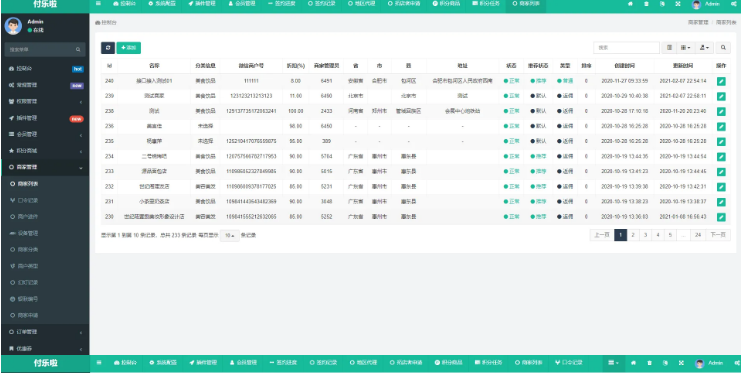This screenshot has width=744, height=373.
Task: Go to page 2 in pagination
Action: point(632,235)
